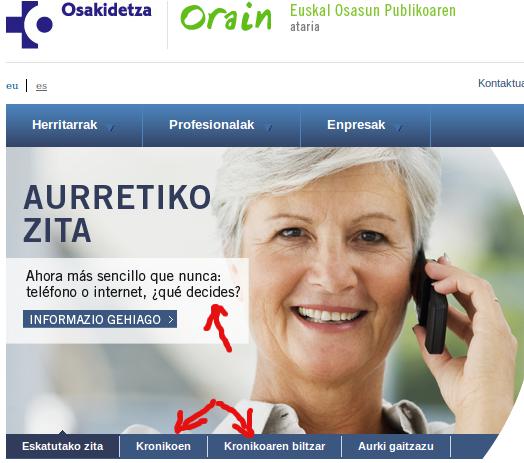524x463 pixels.
Task: Select the Aurki gaitzazu tab
Action: point(396,446)
